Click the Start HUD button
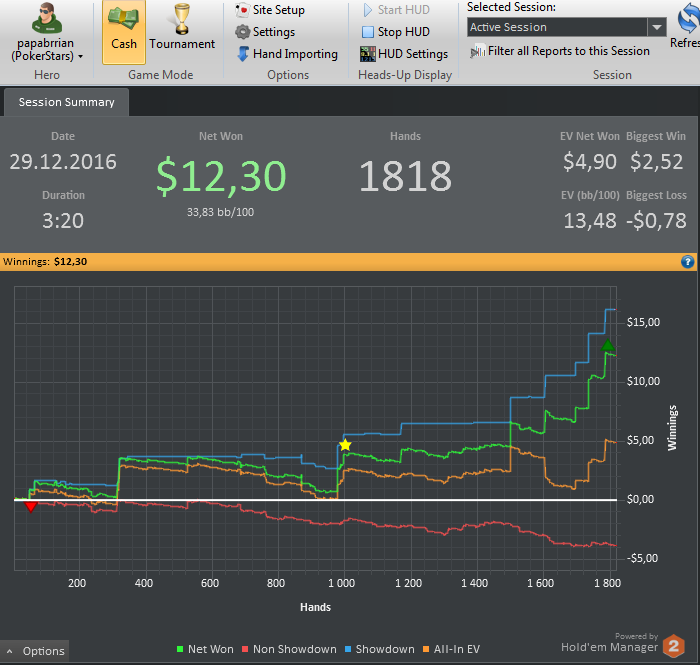The height and width of the screenshot is (665, 700). point(396,10)
